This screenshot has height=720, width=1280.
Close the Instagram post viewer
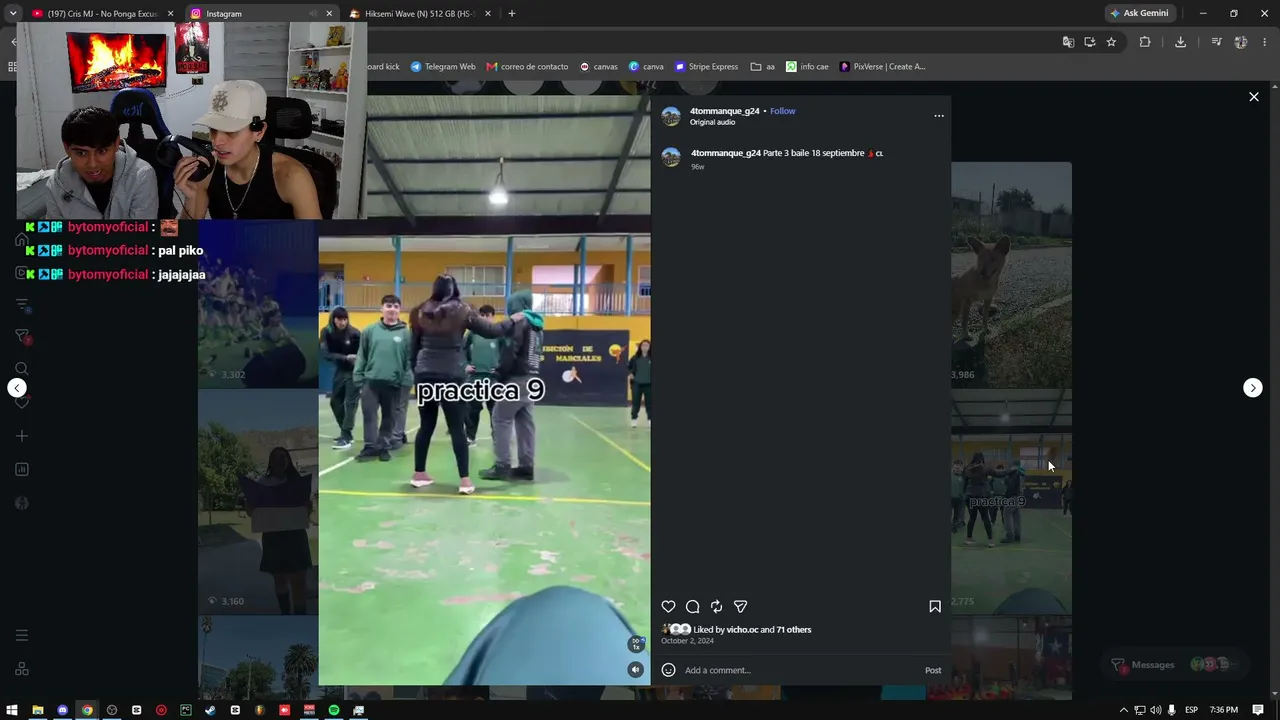1254,97
